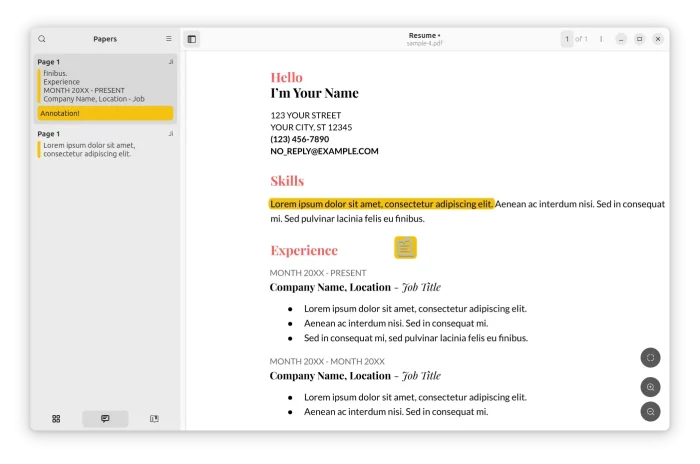Open the document options menu
The height and width of the screenshot is (464, 700).
point(601,39)
